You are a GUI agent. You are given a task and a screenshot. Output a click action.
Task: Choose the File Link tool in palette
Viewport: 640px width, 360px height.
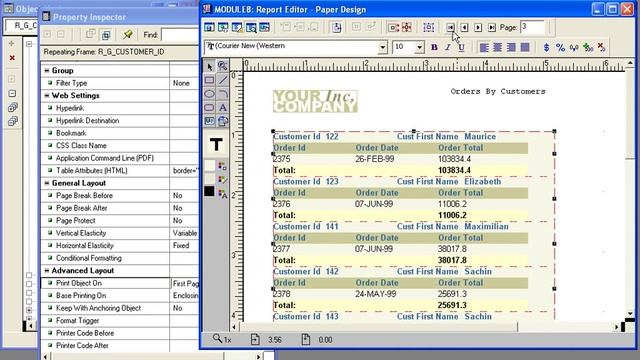click(x=222, y=121)
